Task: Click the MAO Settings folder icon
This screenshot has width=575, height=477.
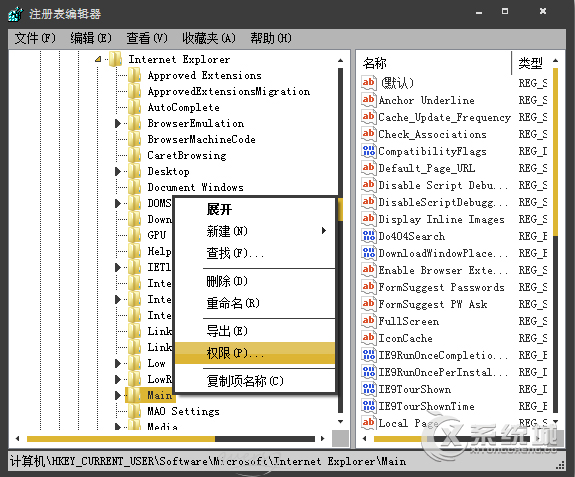Action: pos(135,411)
